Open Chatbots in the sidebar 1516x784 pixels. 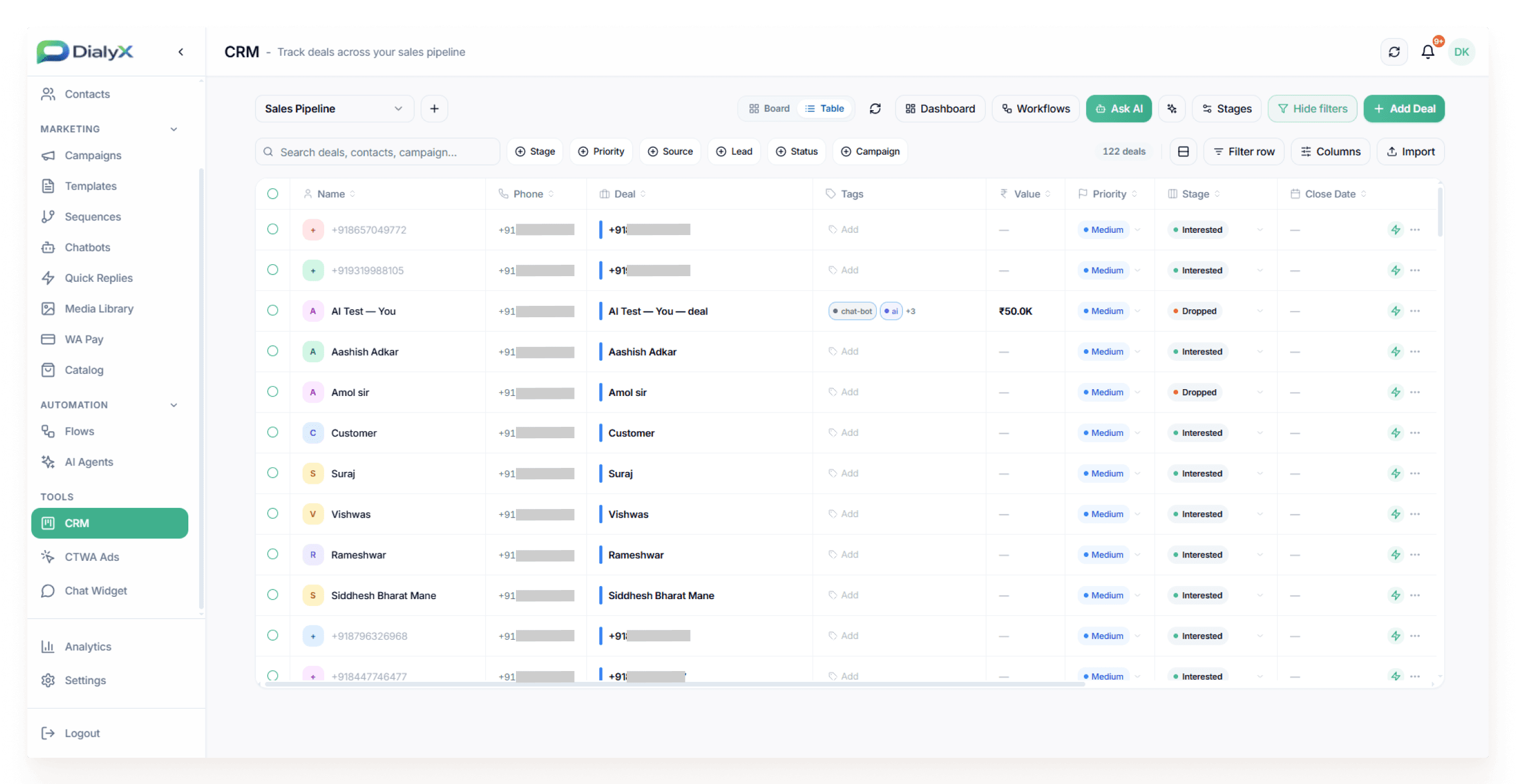(87, 248)
